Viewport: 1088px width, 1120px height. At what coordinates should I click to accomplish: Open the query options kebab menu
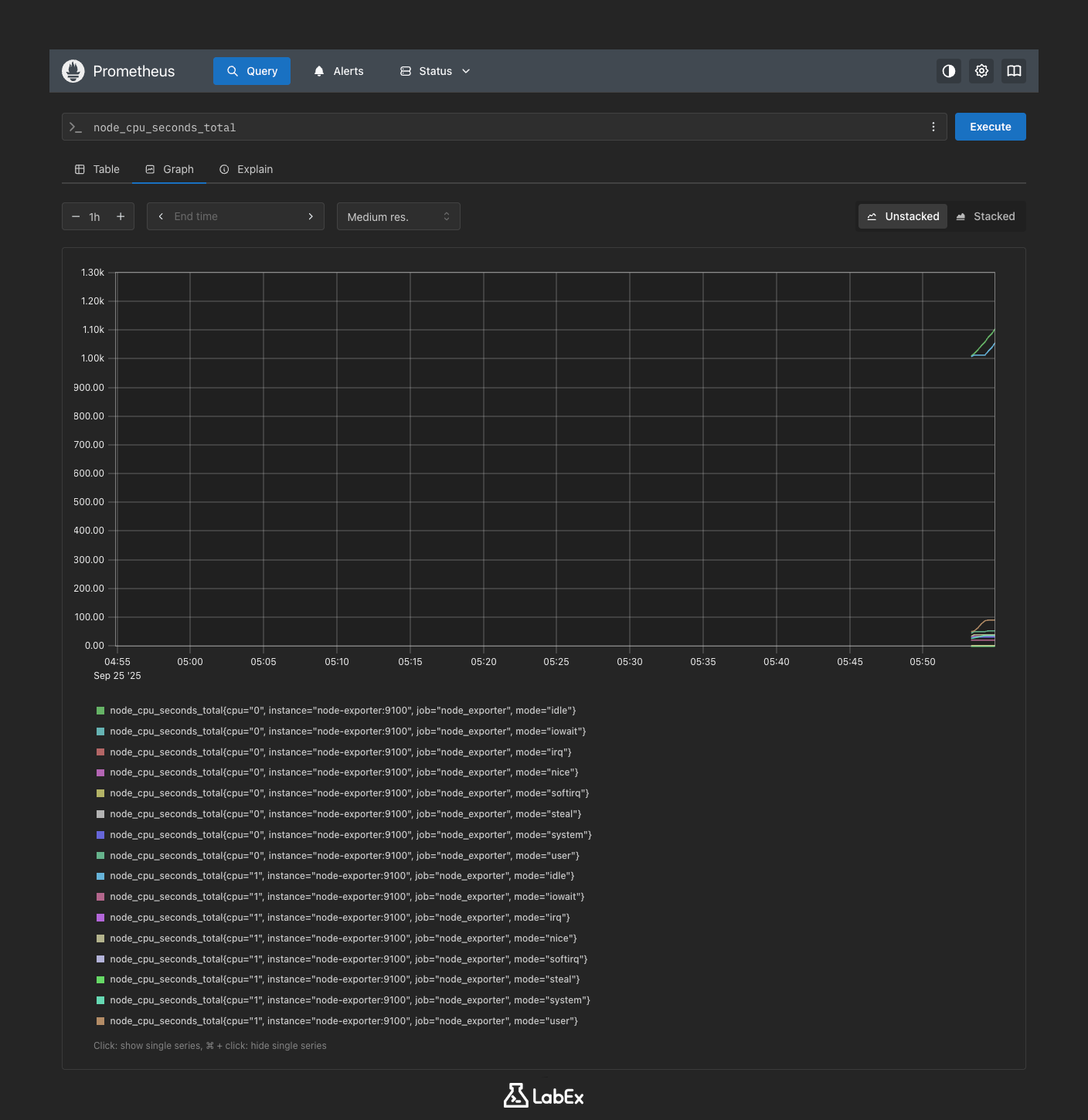pyautogui.click(x=933, y=126)
